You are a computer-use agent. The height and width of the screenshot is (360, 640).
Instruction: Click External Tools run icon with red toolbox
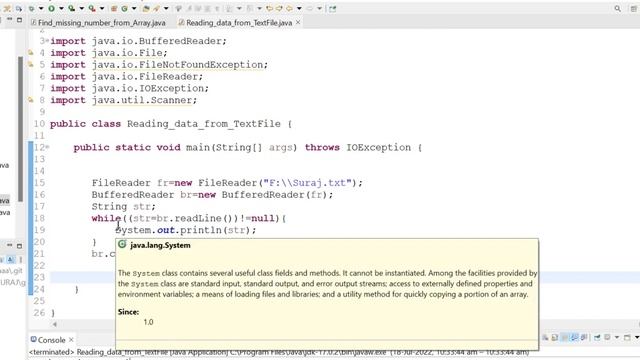pyautogui.click(x=92, y=8)
